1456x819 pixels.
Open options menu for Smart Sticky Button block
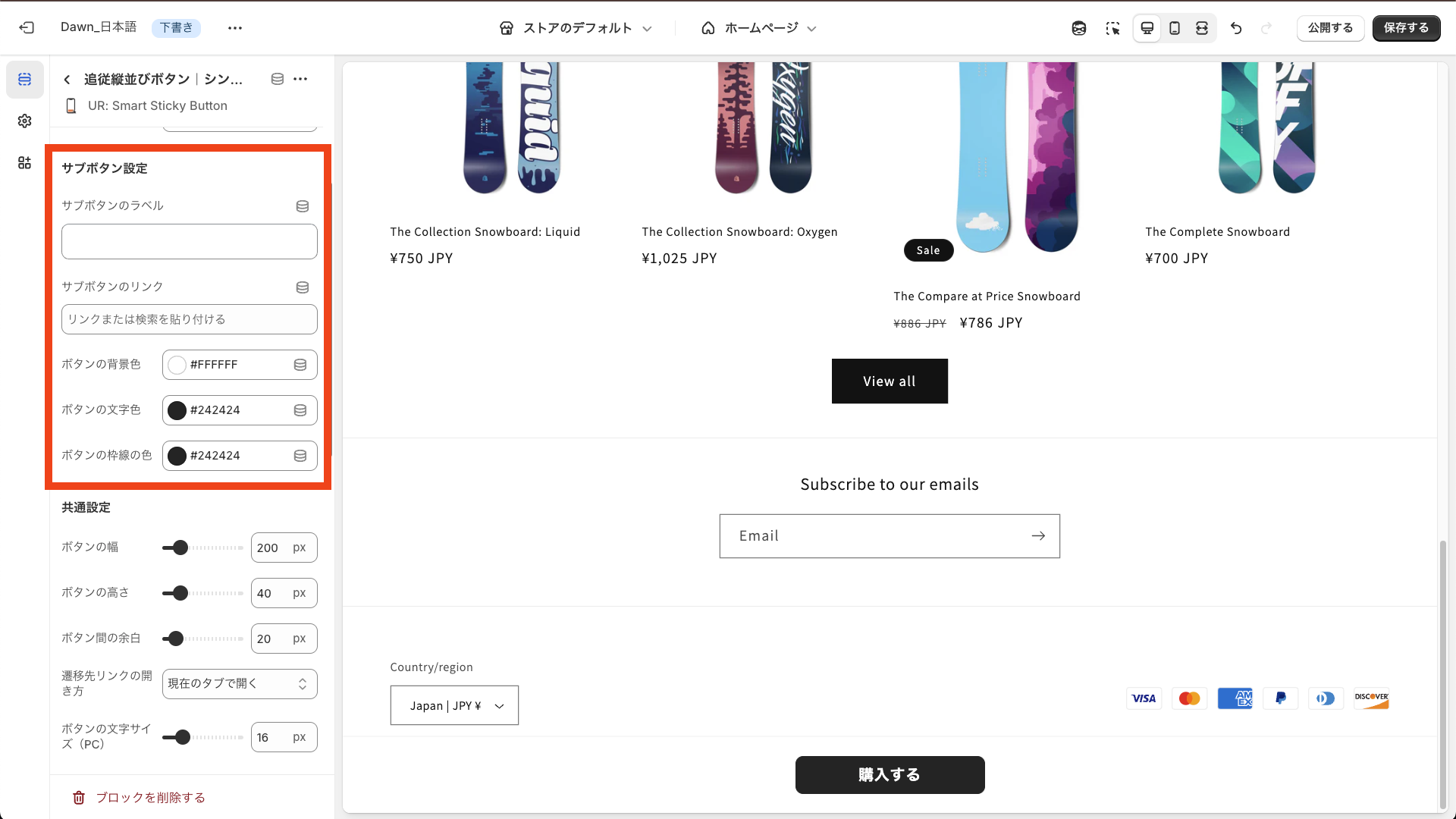[x=300, y=79]
